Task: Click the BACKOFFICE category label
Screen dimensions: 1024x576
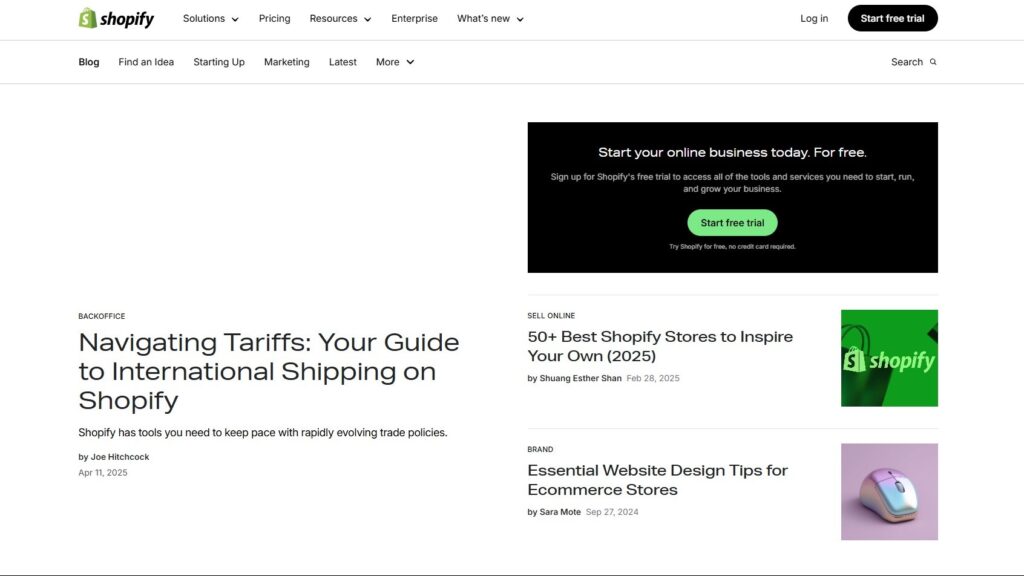Action: (x=102, y=316)
